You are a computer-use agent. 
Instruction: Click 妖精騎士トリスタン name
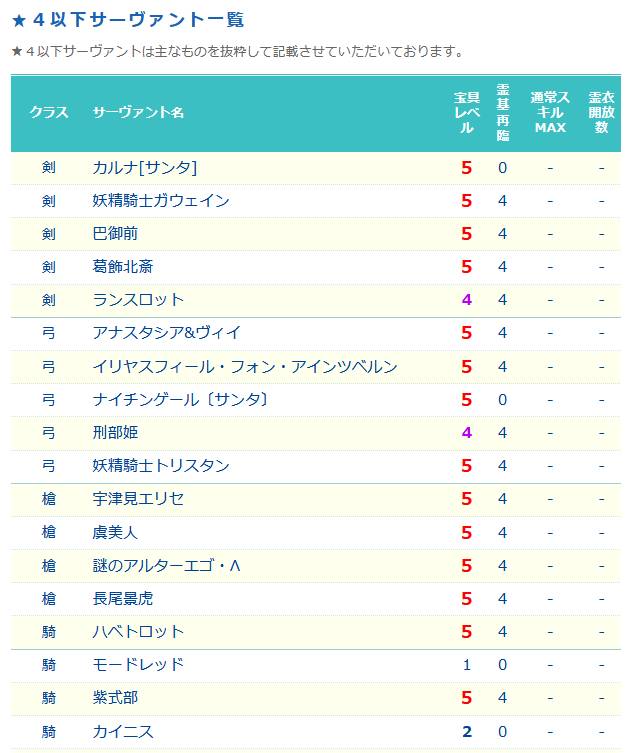point(161,465)
